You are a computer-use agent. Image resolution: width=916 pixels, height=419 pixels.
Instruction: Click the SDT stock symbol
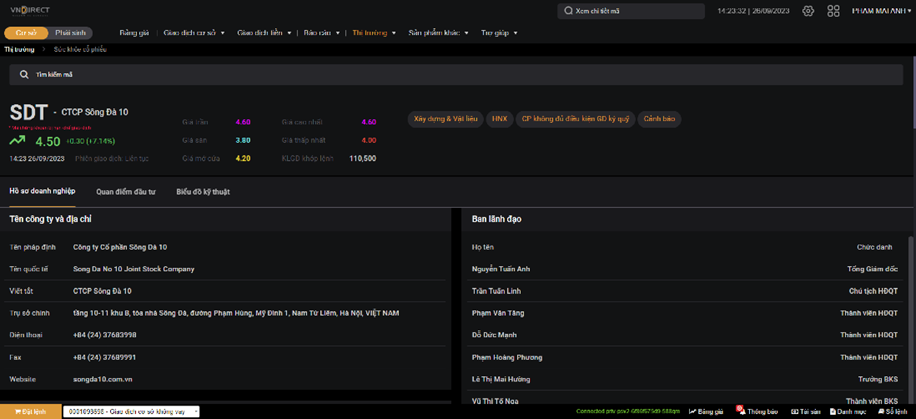[29, 112]
